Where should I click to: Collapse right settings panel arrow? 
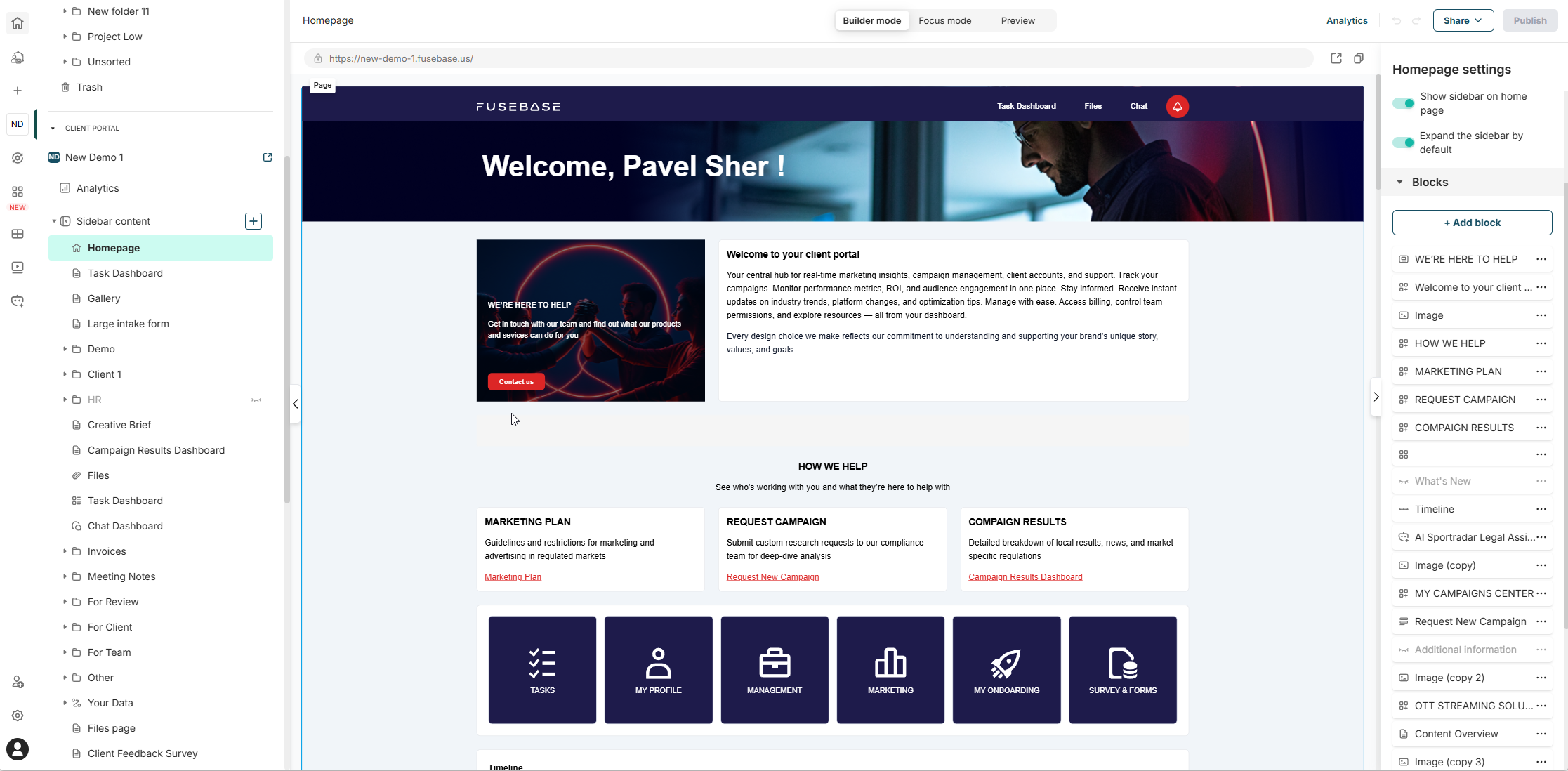[1376, 397]
